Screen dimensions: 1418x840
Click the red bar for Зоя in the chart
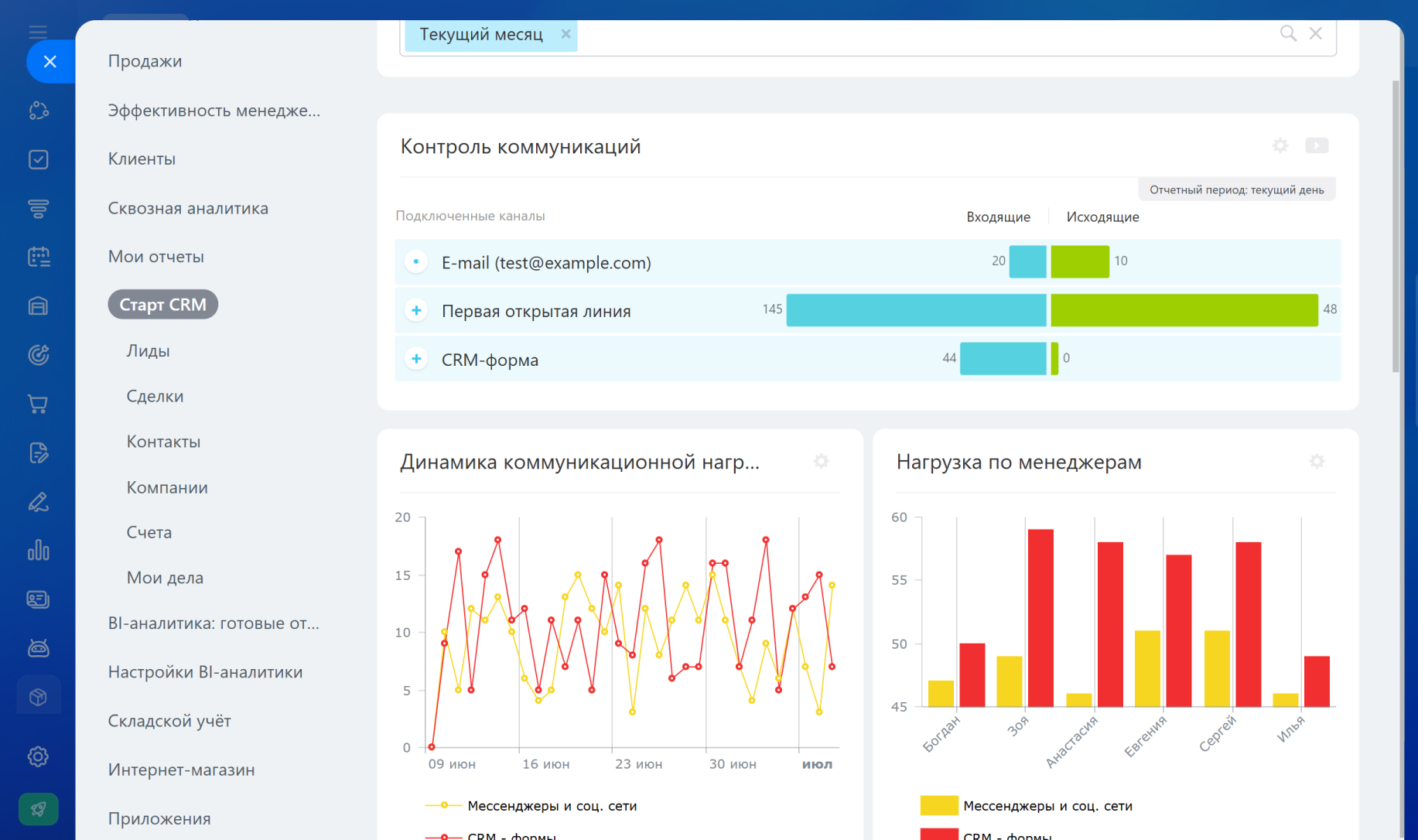coord(1040,618)
